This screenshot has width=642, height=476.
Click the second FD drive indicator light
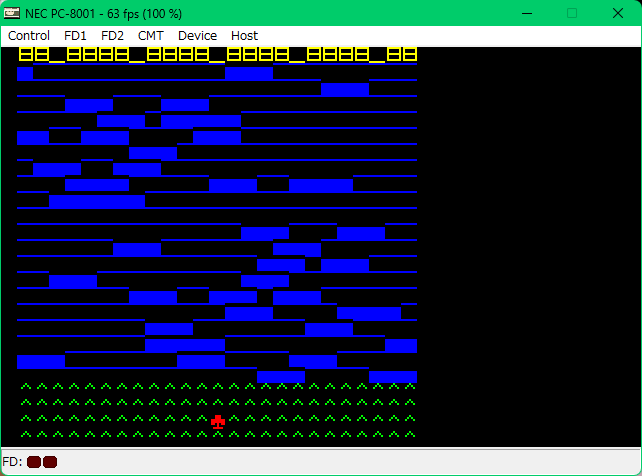(x=50, y=462)
